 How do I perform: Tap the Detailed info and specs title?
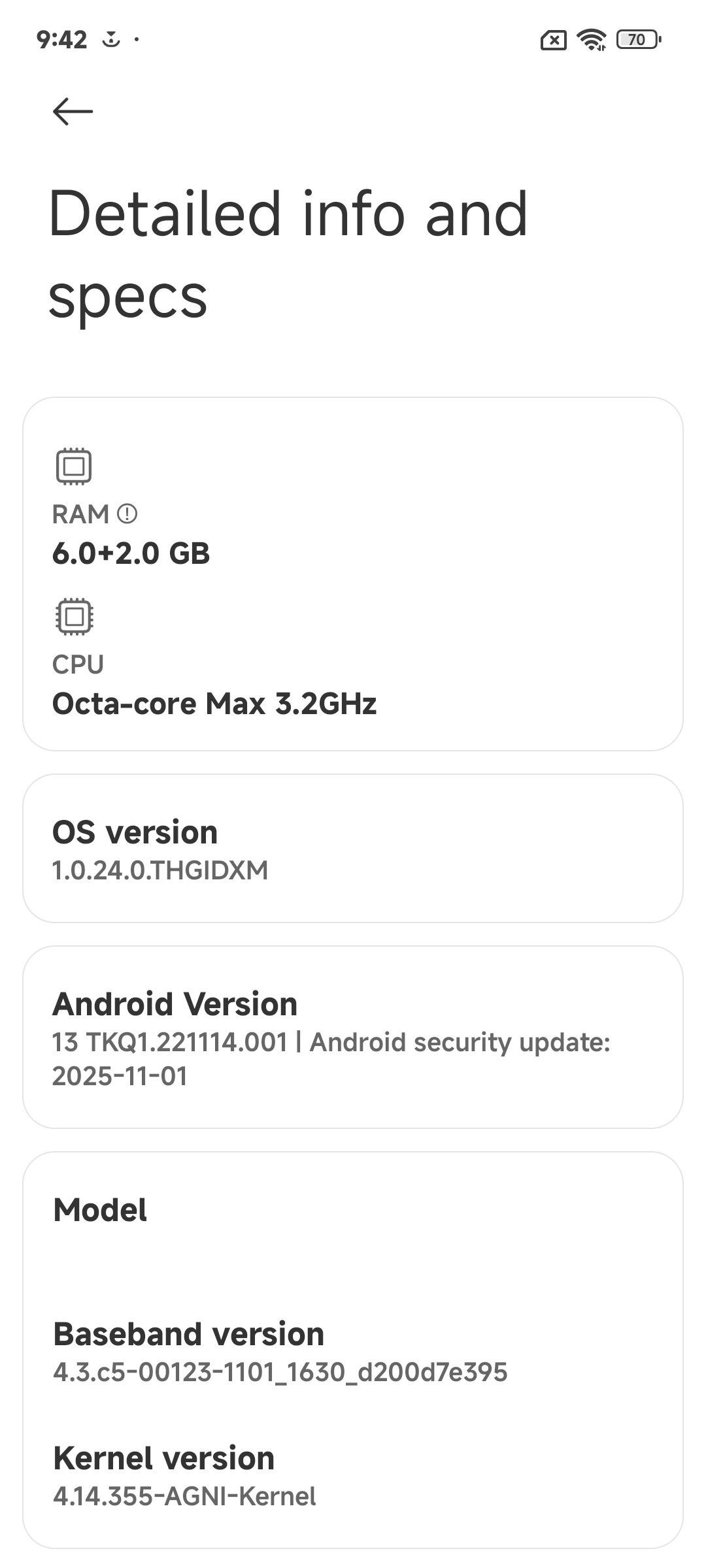288,253
